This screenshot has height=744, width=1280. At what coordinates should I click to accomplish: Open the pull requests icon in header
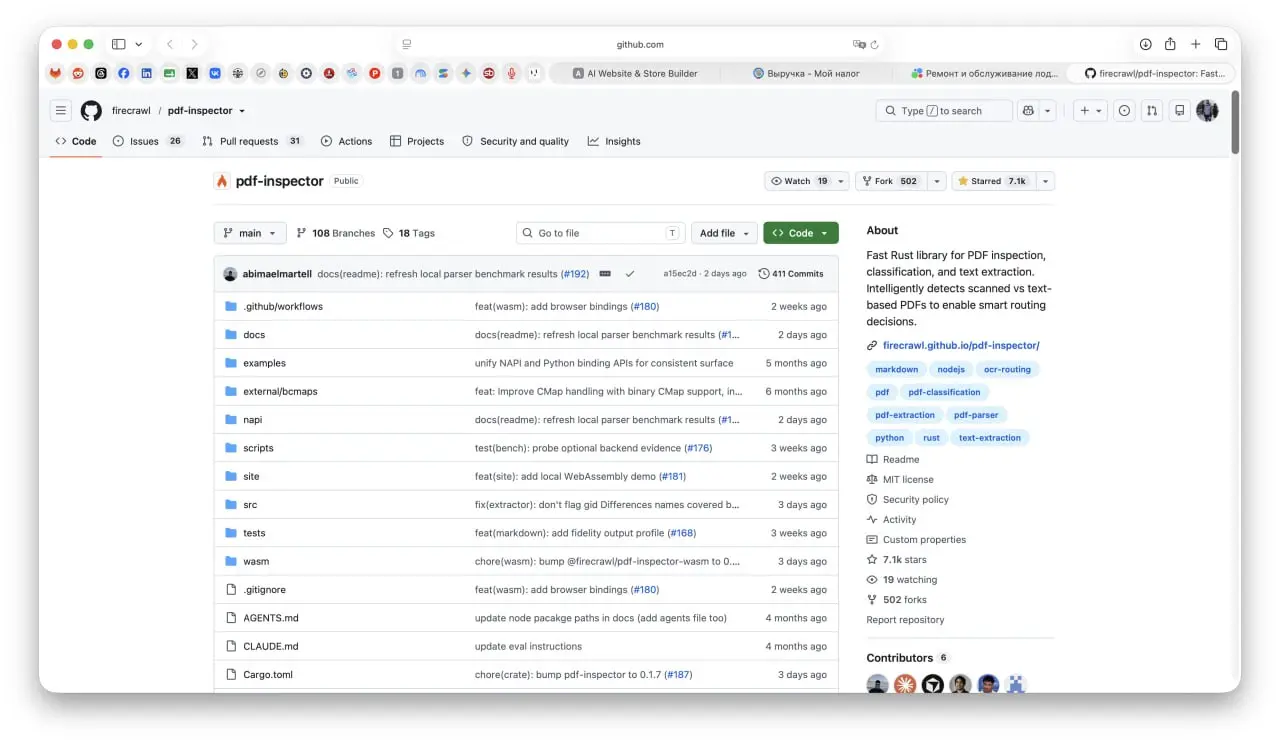pyautogui.click(x=1152, y=111)
